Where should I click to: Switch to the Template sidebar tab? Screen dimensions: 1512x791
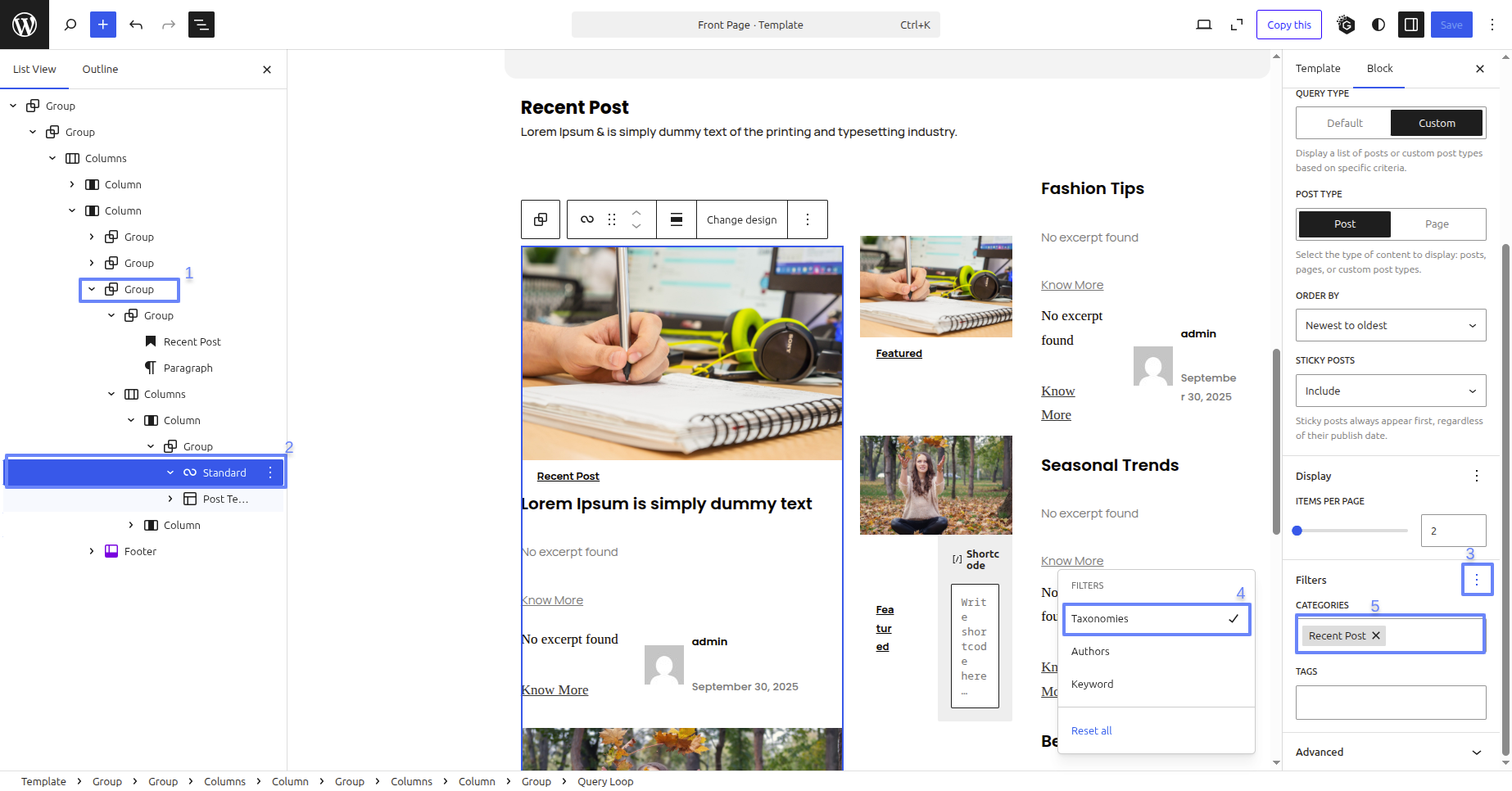pos(1317,68)
